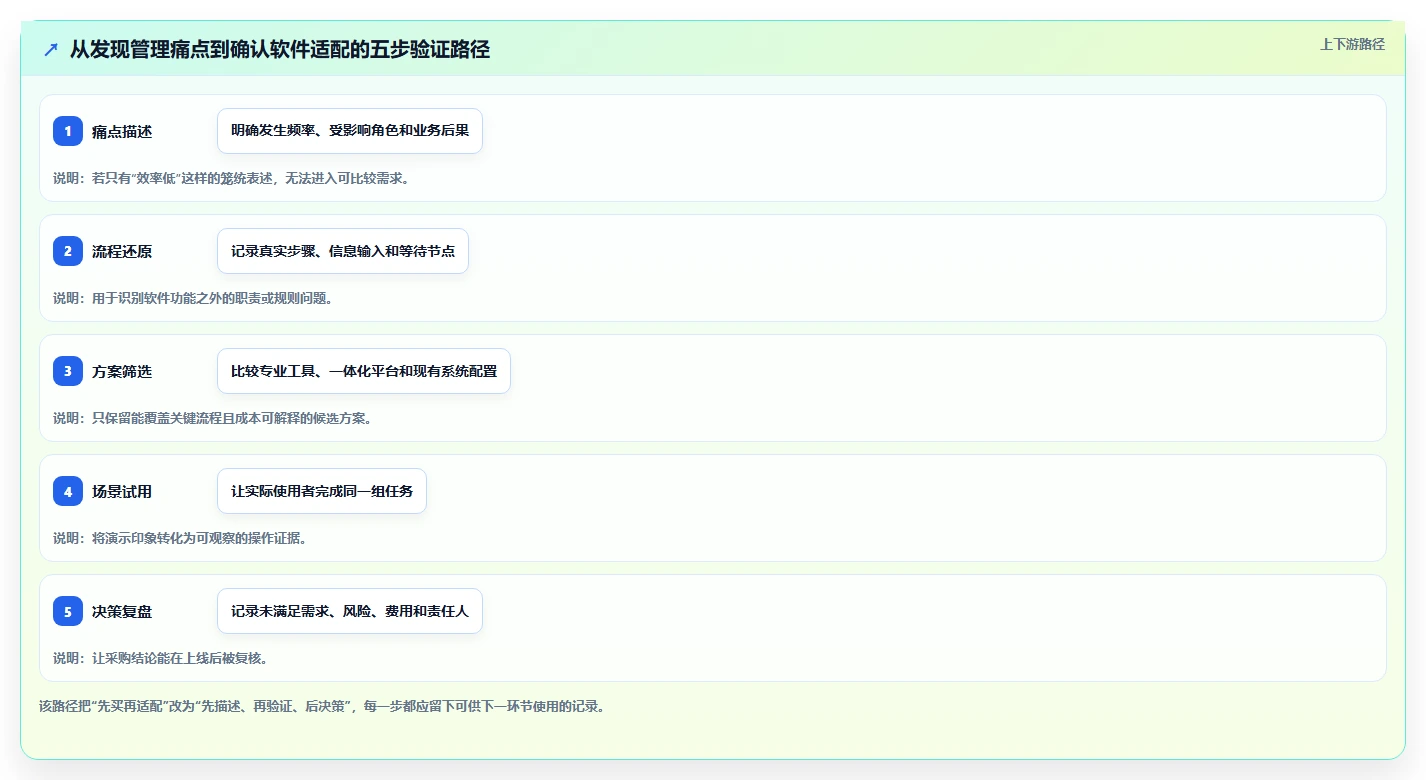Image resolution: width=1426 pixels, height=780 pixels.
Task: Click the note about 采购结论上线后复核
Action: (x=161, y=658)
